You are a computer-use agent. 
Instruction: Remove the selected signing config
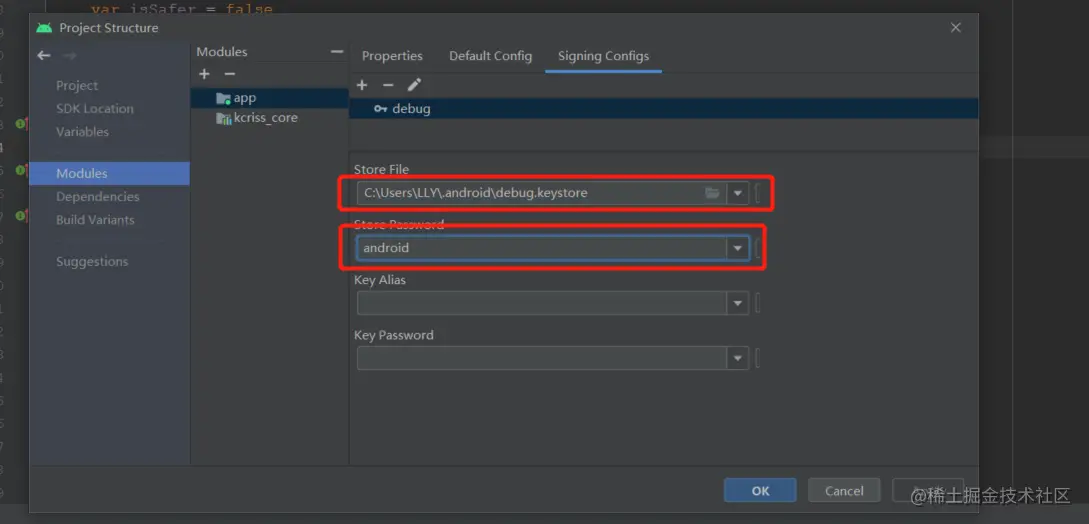[388, 85]
